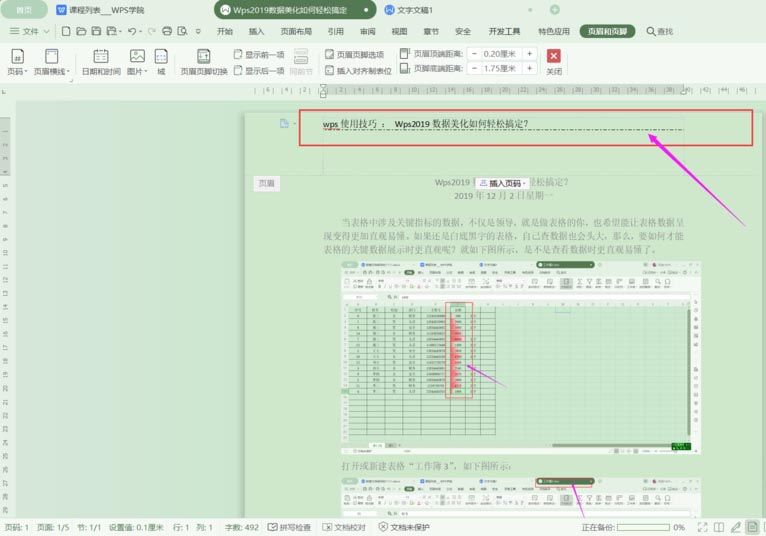Image resolution: width=766 pixels, height=536 pixels.
Task: Expand the save-as dropdown arrow
Action: pos(120,32)
